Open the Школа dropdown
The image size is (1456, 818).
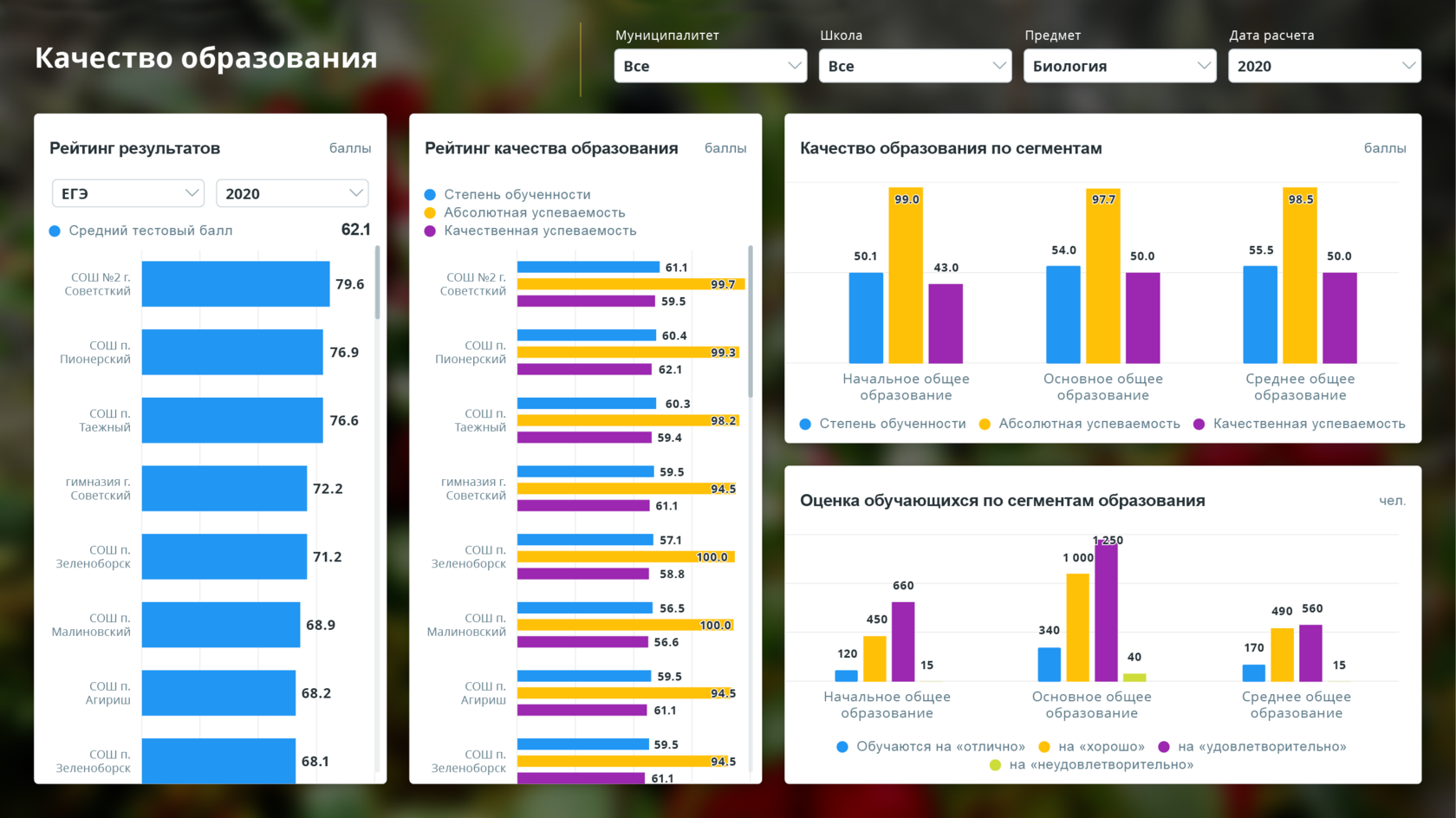(x=914, y=66)
